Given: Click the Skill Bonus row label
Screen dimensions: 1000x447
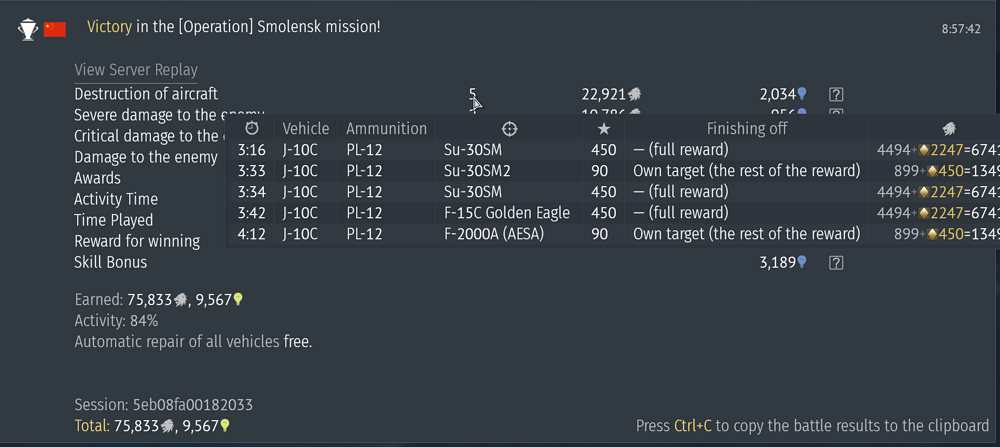Looking at the screenshot, I should pyautogui.click(x=110, y=262).
